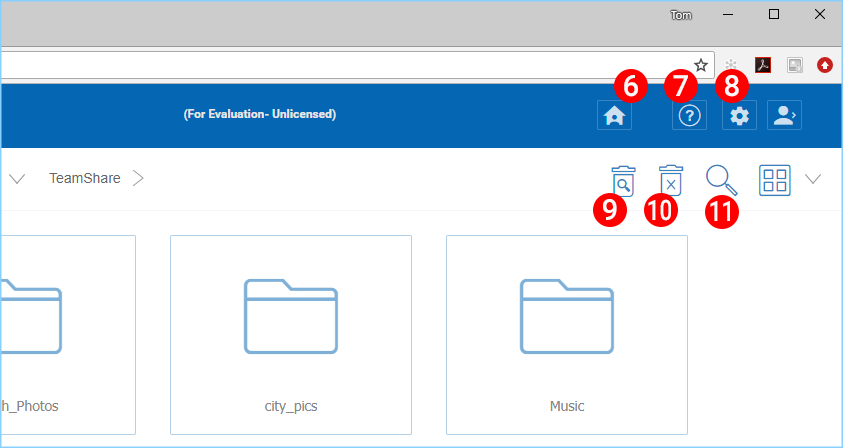Viewport: 843px width, 448px height.
Task: Open the Music folder
Action: click(x=567, y=335)
